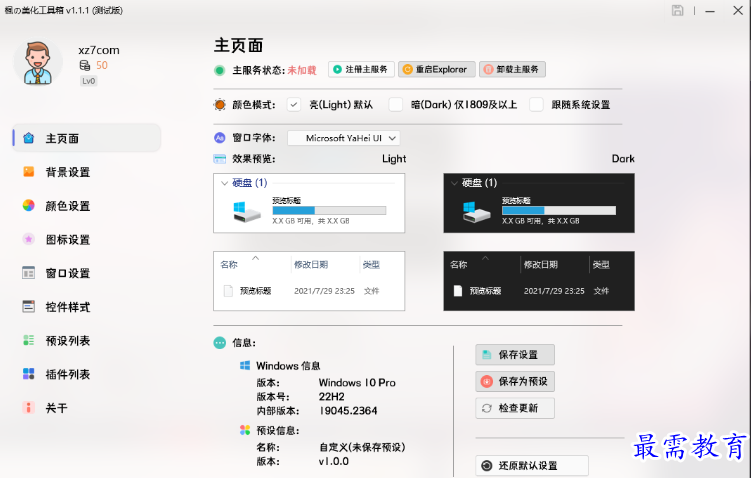
Task: Click the sun icon beside 颜色模式
Action: pyautogui.click(x=219, y=104)
